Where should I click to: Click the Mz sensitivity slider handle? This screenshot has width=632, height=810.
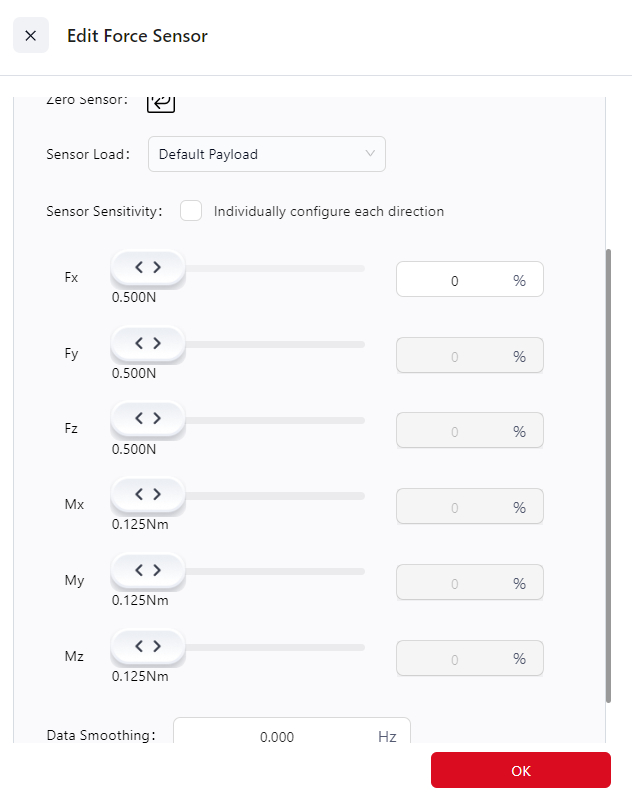[x=148, y=646]
